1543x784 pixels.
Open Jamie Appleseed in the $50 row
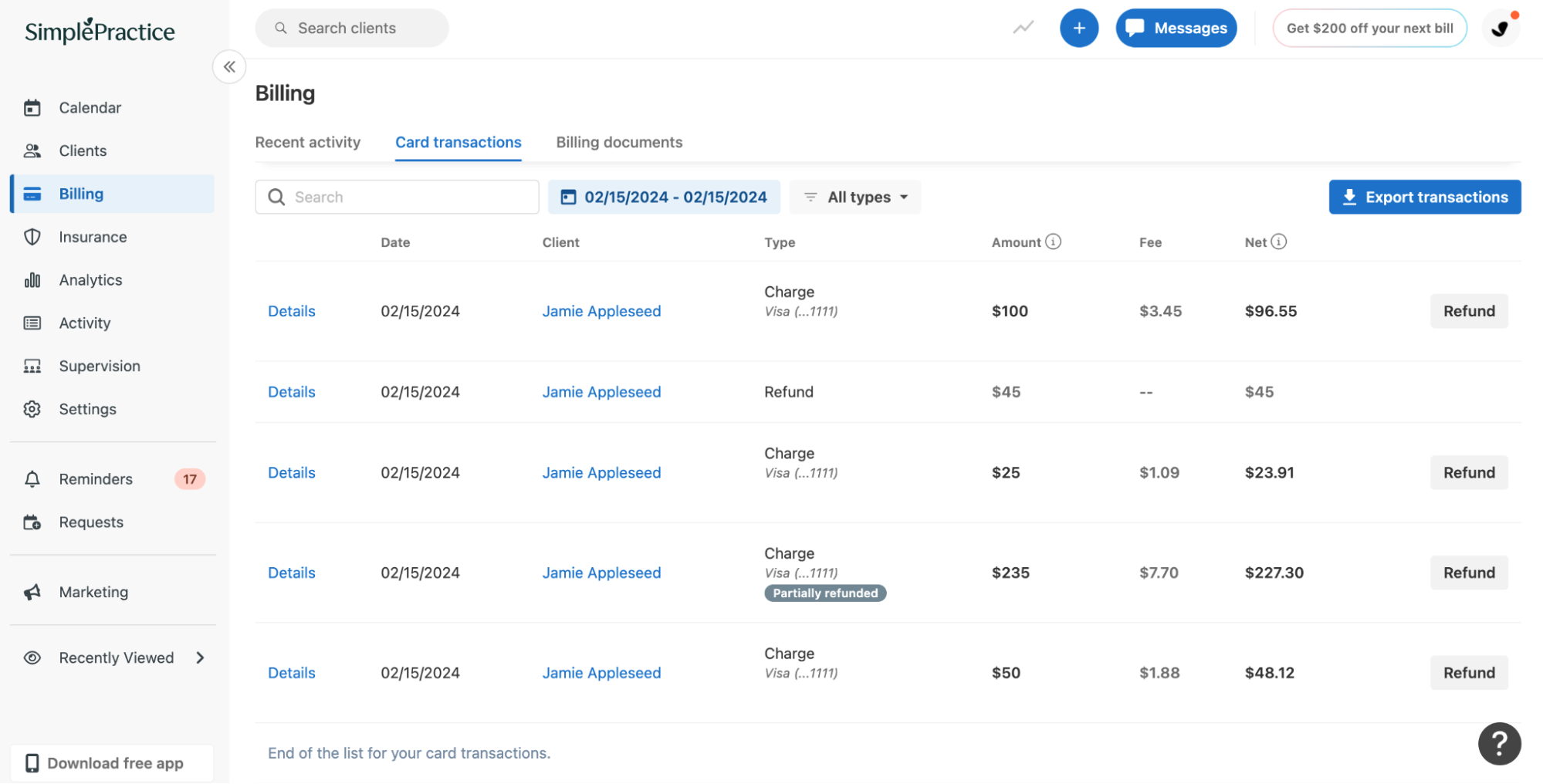pyautogui.click(x=601, y=674)
